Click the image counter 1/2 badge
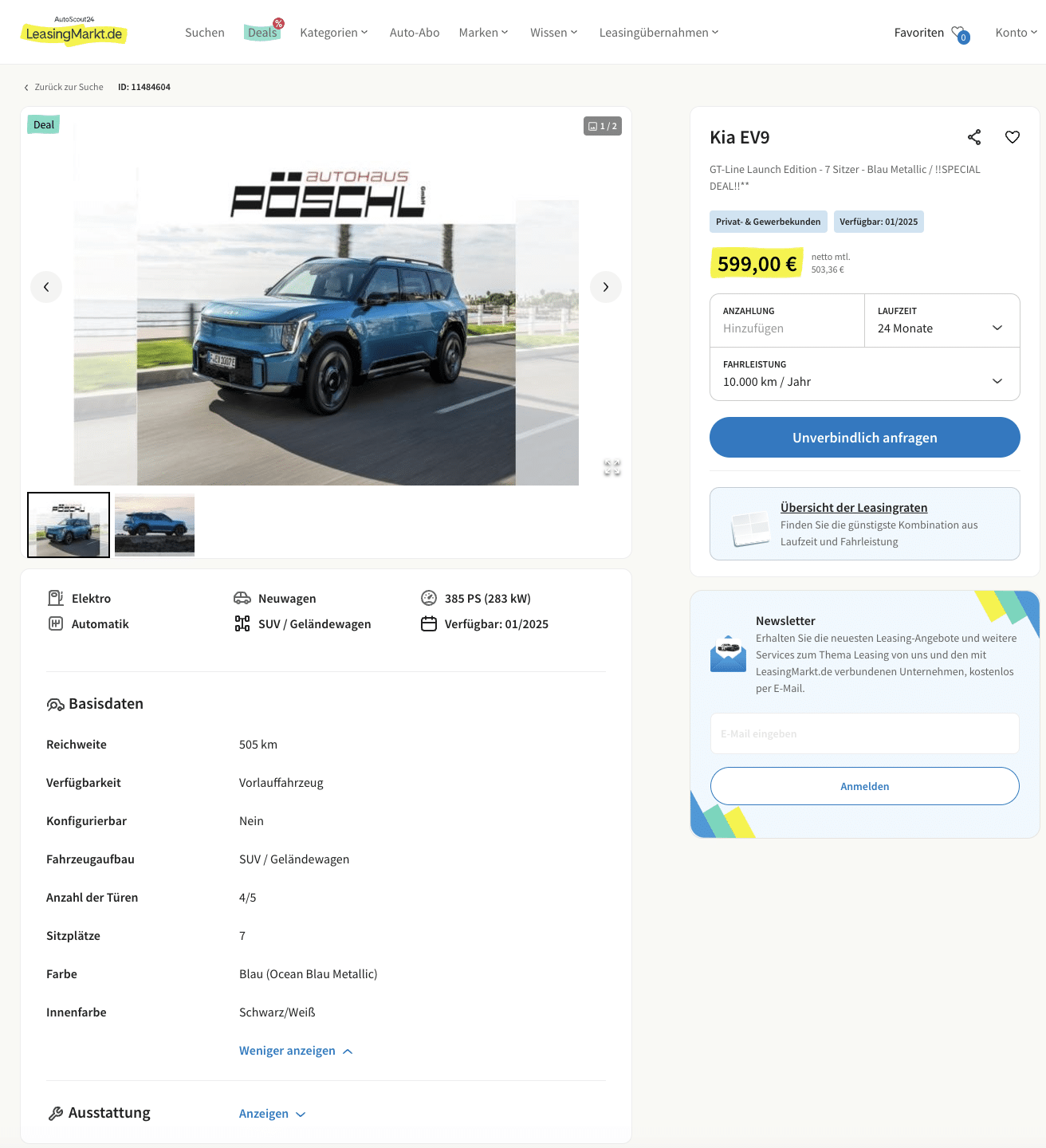The width and height of the screenshot is (1046, 1148). [x=603, y=126]
